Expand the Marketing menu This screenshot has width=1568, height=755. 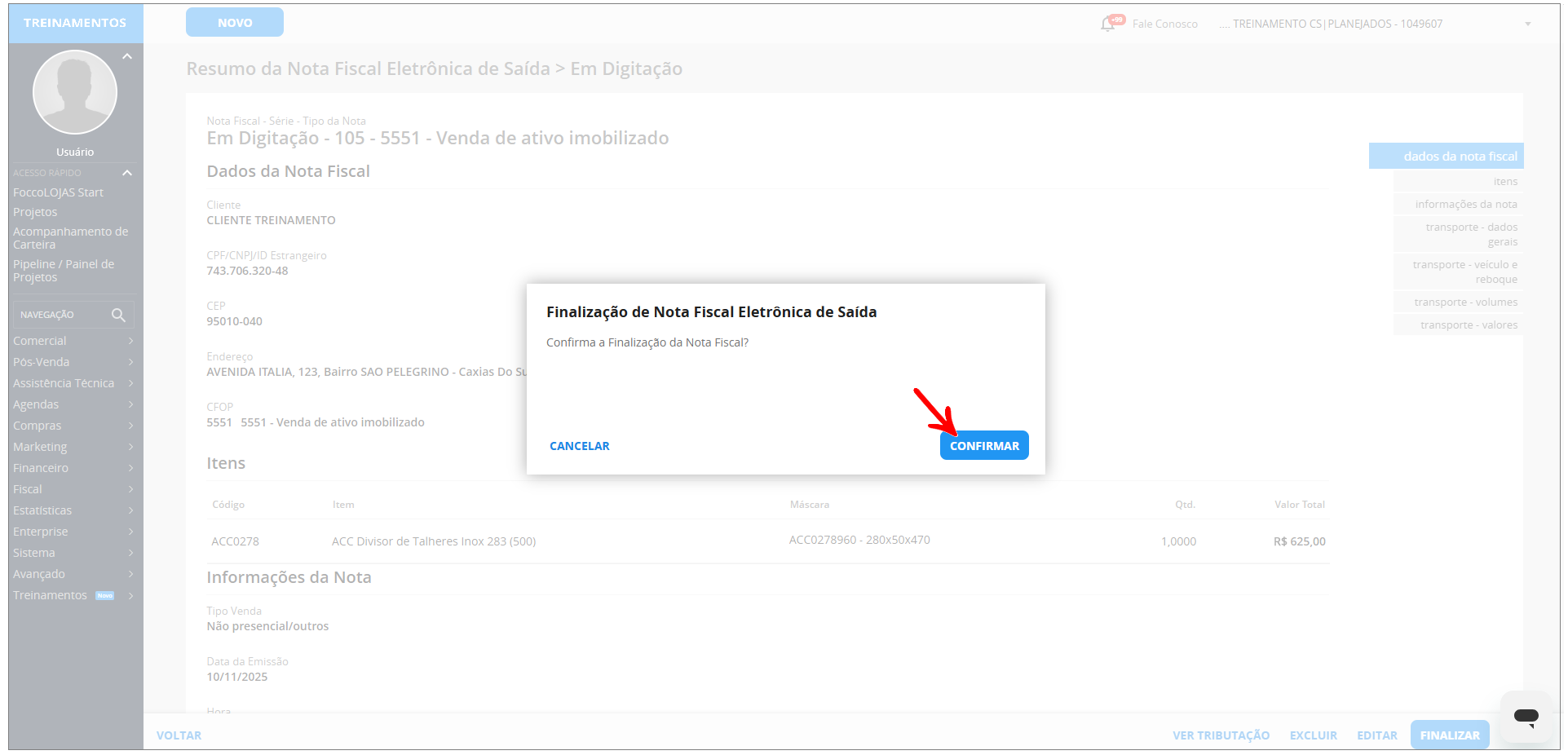[x=73, y=447]
